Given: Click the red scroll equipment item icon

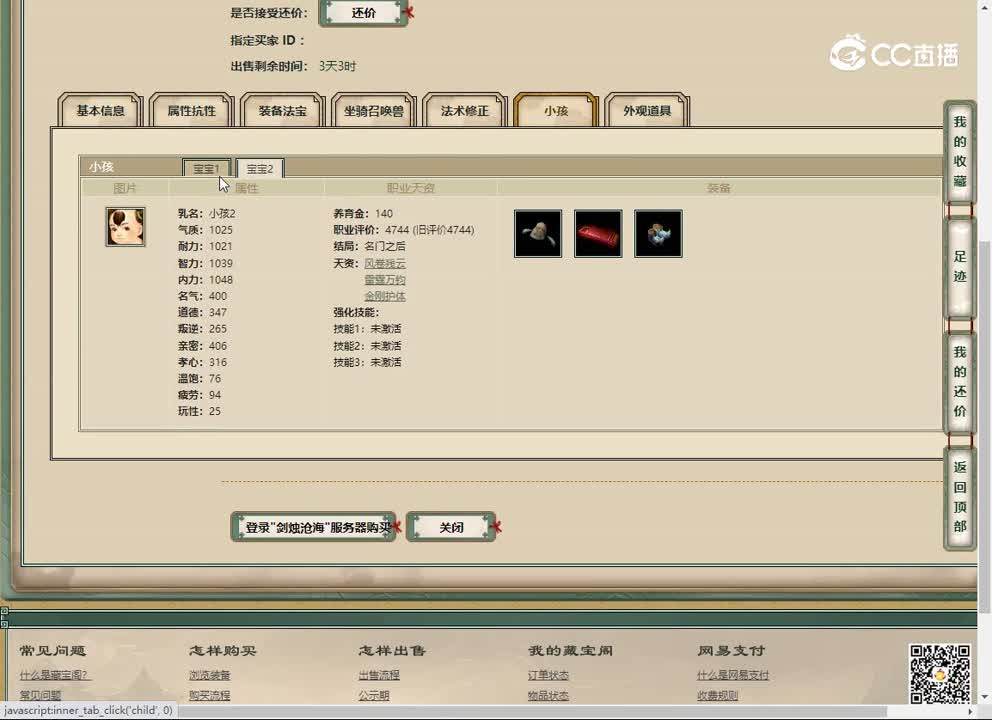Looking at the screenshot, I should pyautogui.click(x=598, y=233).
